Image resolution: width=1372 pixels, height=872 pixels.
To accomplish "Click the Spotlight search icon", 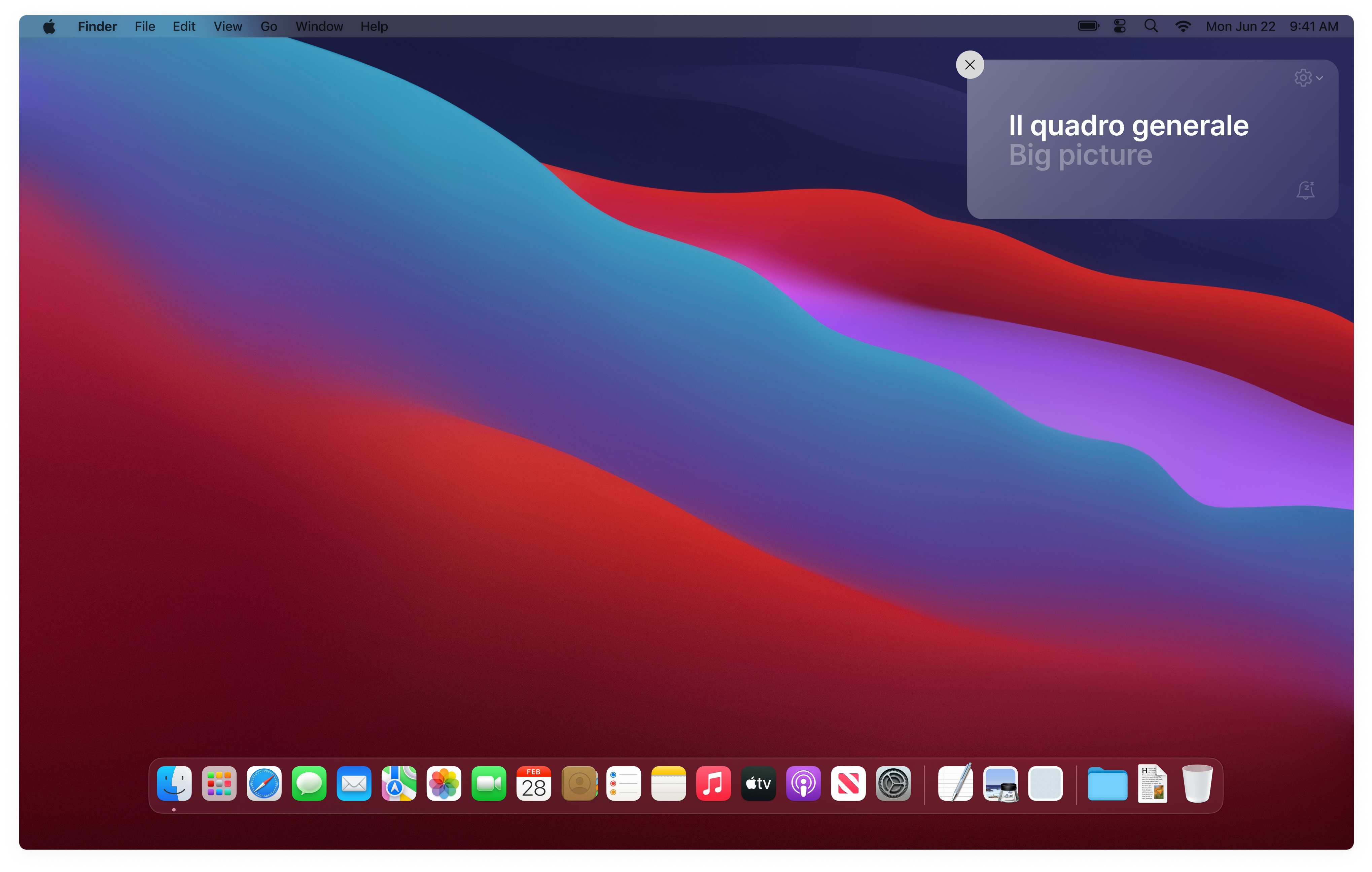I will pyautogui.click(x=1151, y=26).
